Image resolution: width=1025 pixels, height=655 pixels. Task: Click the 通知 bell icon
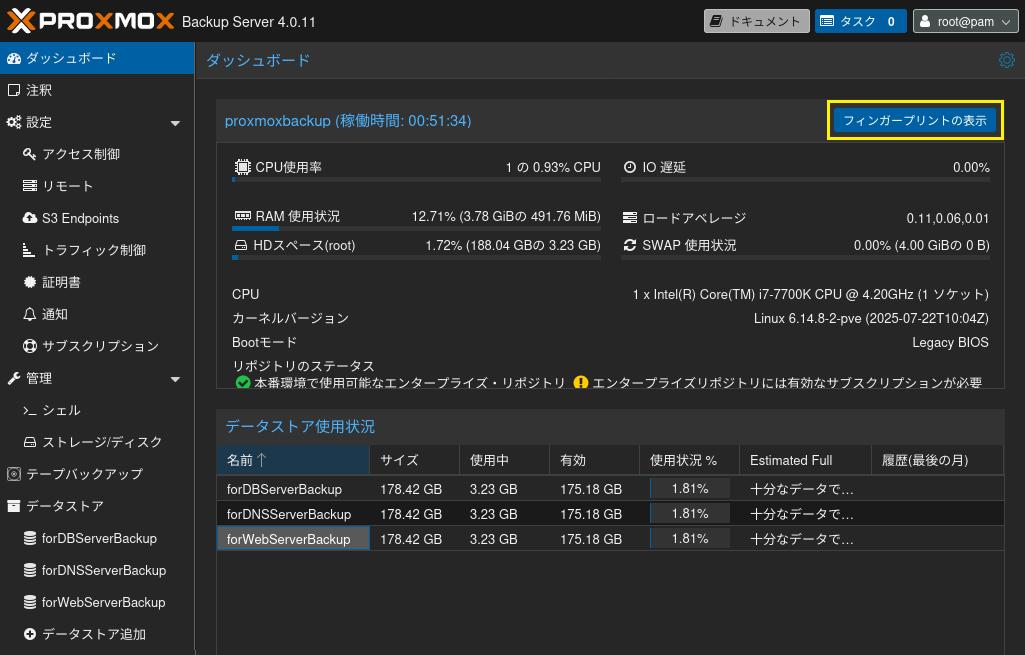29,314
